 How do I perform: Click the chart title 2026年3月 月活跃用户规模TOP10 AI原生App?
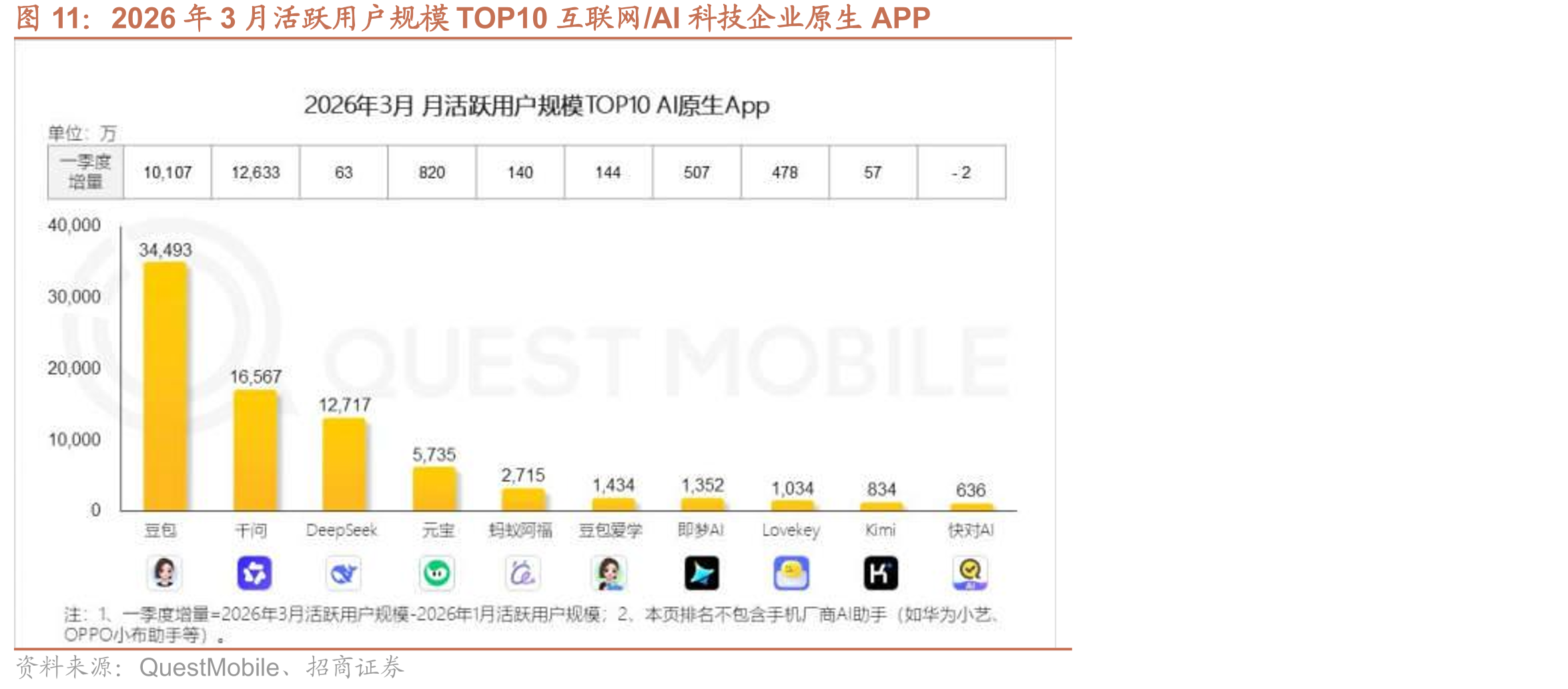pos(536,105)
